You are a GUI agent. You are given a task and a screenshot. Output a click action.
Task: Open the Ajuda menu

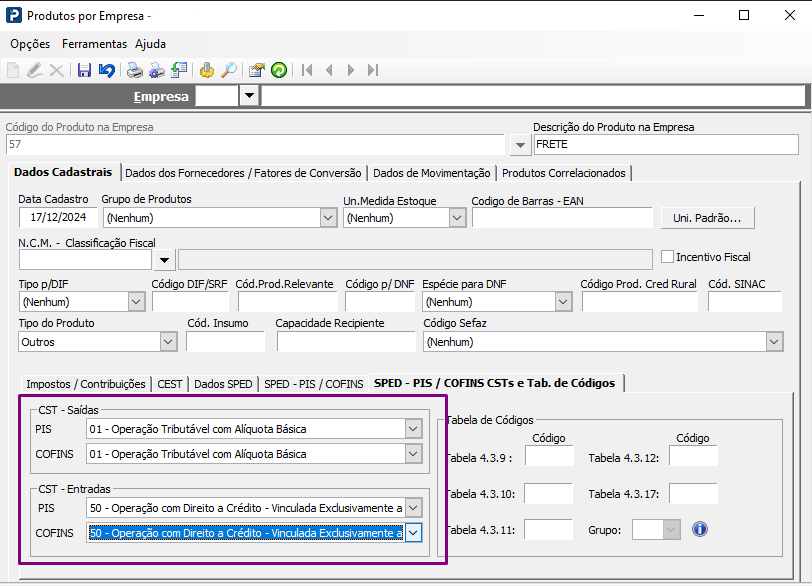click(150, 44)
